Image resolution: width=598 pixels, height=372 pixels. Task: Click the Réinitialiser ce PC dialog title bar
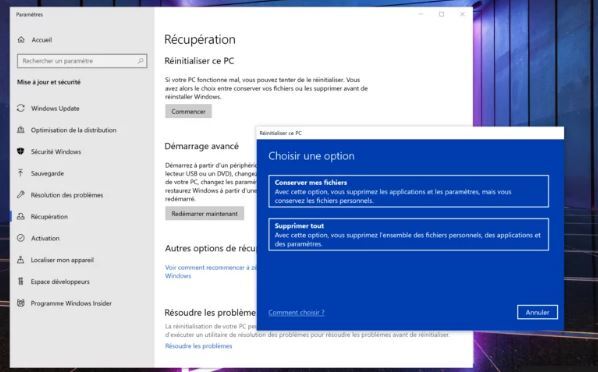410,133
